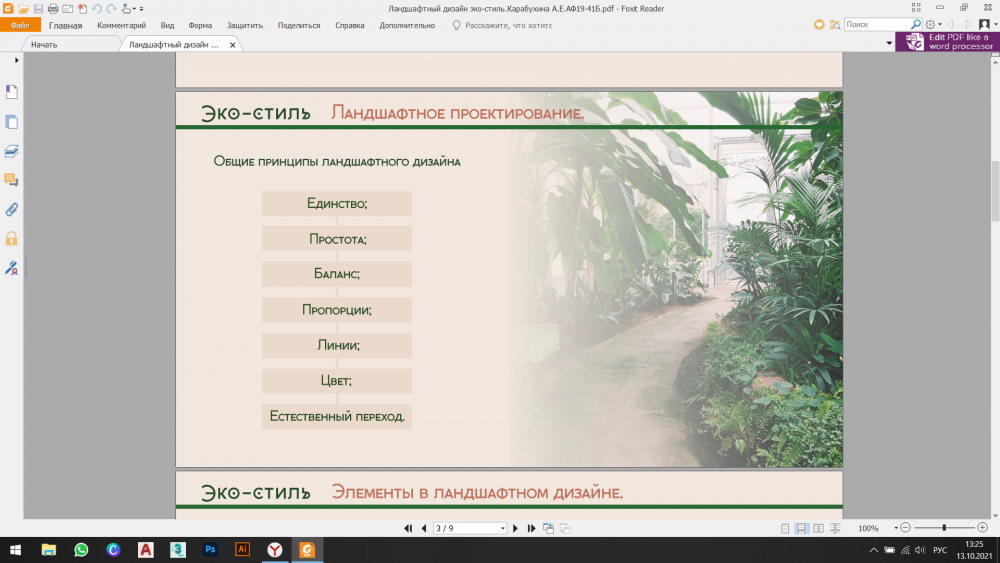Image resolution: width=1000 pixels, height=563 pixels.
Task: Open the Комментарий ribbon tab
Action: 121,25
